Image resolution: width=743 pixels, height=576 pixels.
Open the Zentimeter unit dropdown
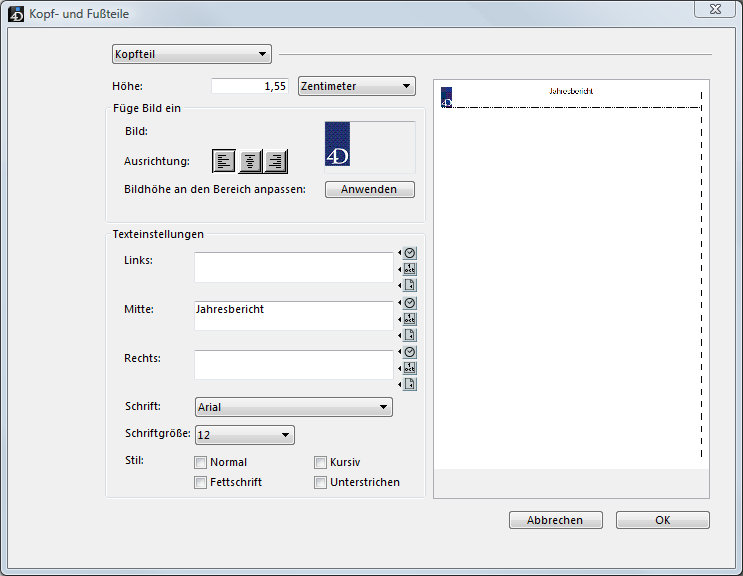(357, 86)
